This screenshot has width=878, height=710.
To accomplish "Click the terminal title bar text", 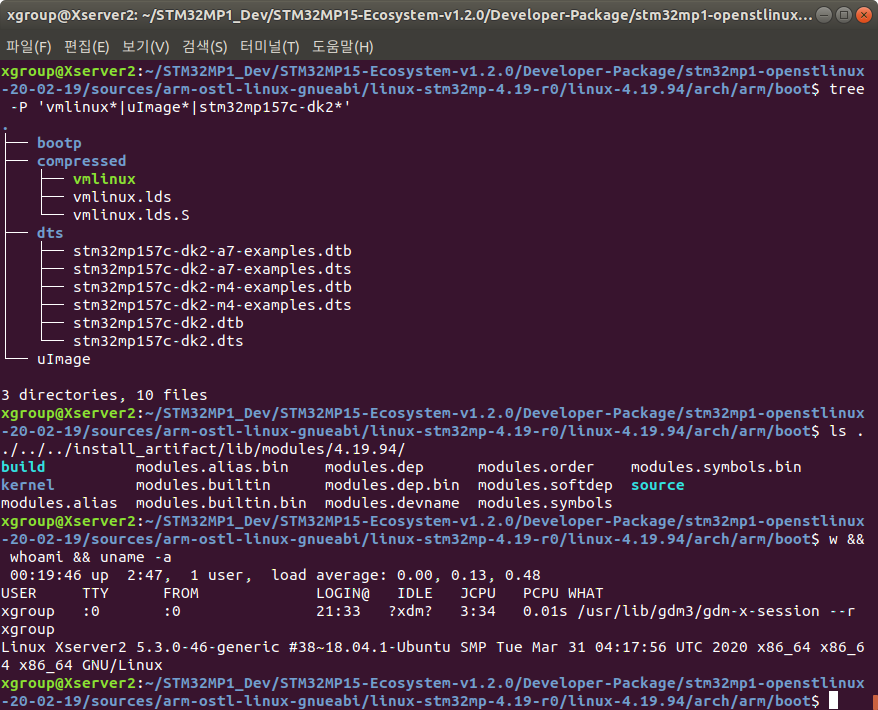I will [x=409, y=15].
